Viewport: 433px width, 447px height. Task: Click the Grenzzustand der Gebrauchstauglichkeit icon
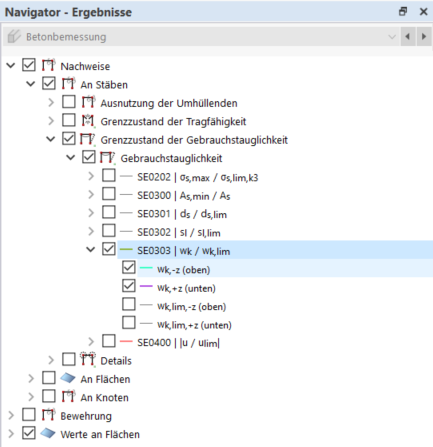click(x=88, y=139)
